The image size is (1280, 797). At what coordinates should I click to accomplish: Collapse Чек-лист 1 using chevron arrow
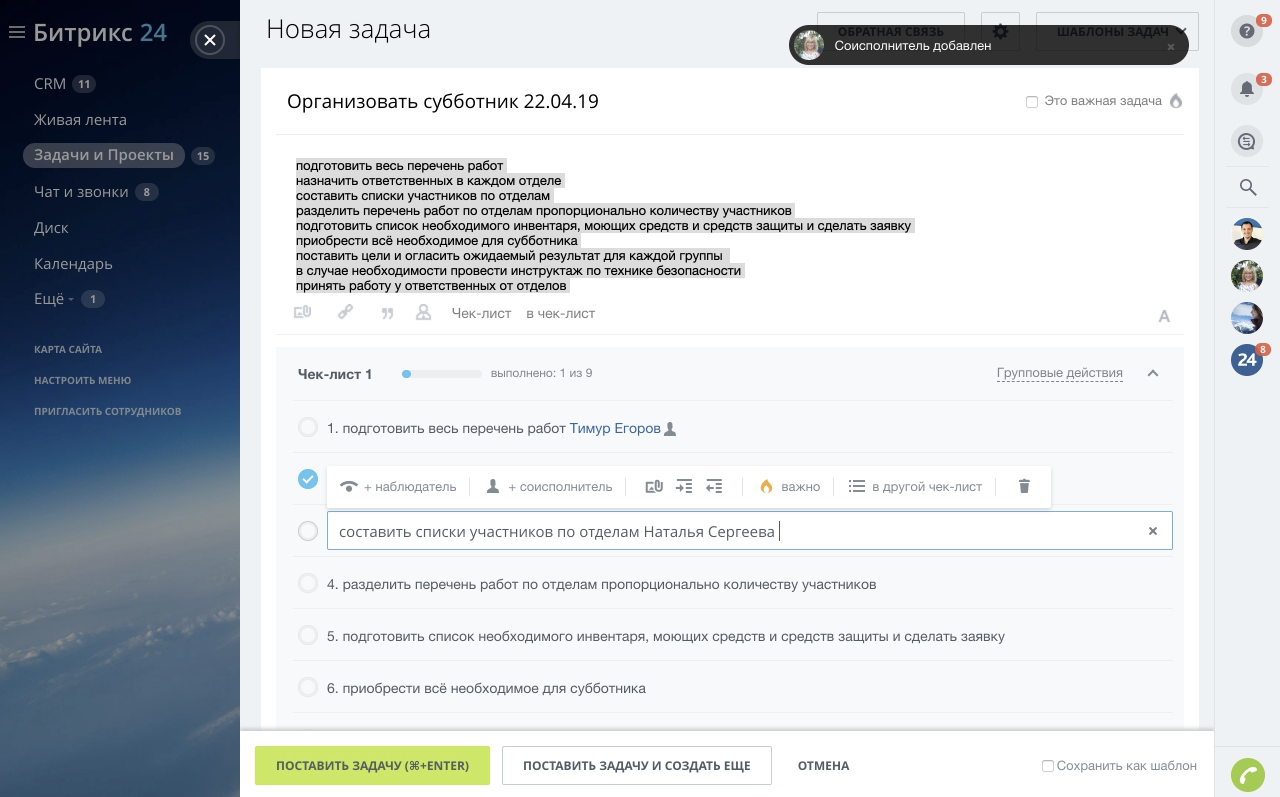[1153, 374]
